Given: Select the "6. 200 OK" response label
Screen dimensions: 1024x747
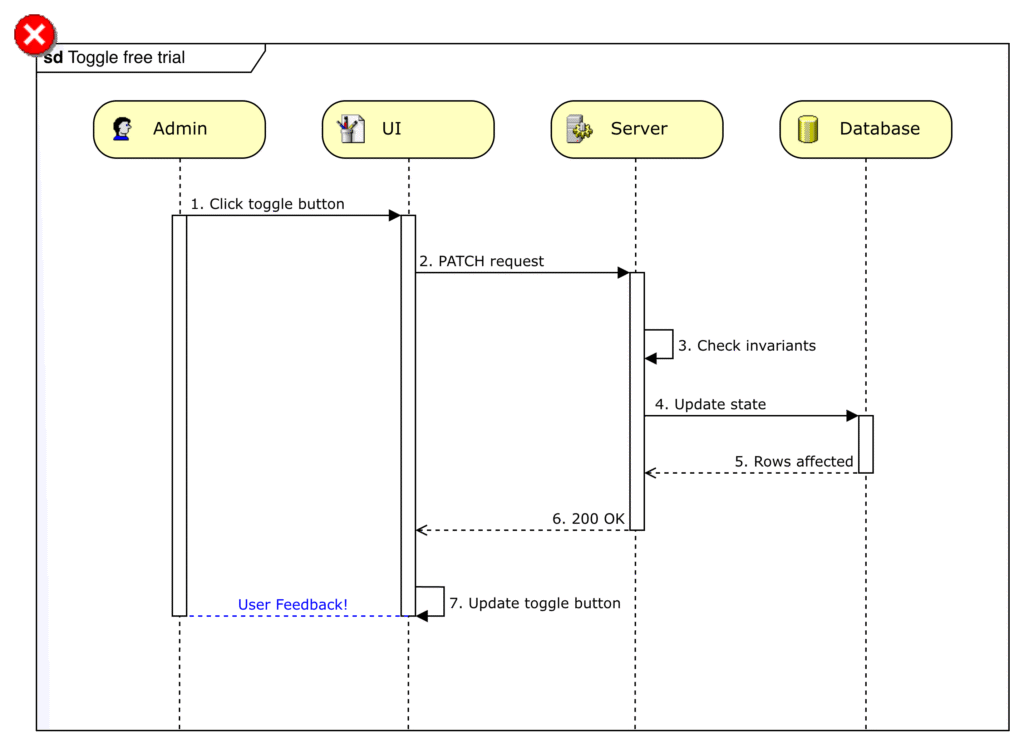Looking at the screenshot, I should point(588,519).
